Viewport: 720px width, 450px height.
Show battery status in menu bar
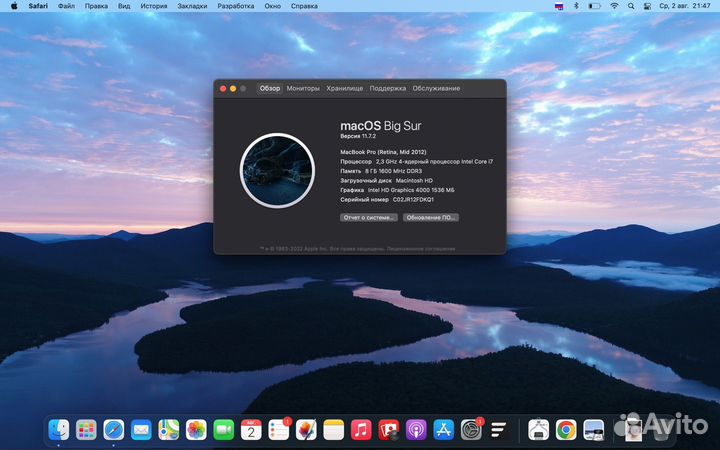point(595,6)
